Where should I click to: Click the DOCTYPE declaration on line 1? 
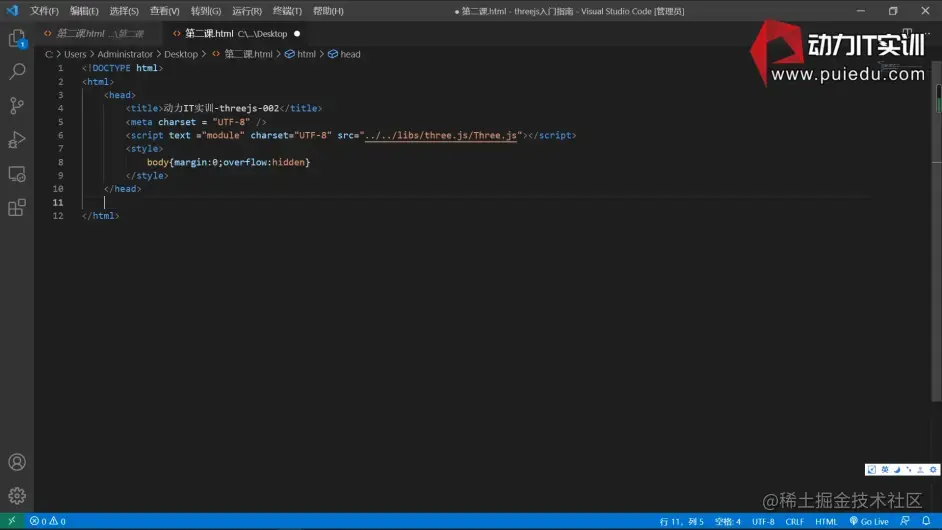click(x=123, y=68)
